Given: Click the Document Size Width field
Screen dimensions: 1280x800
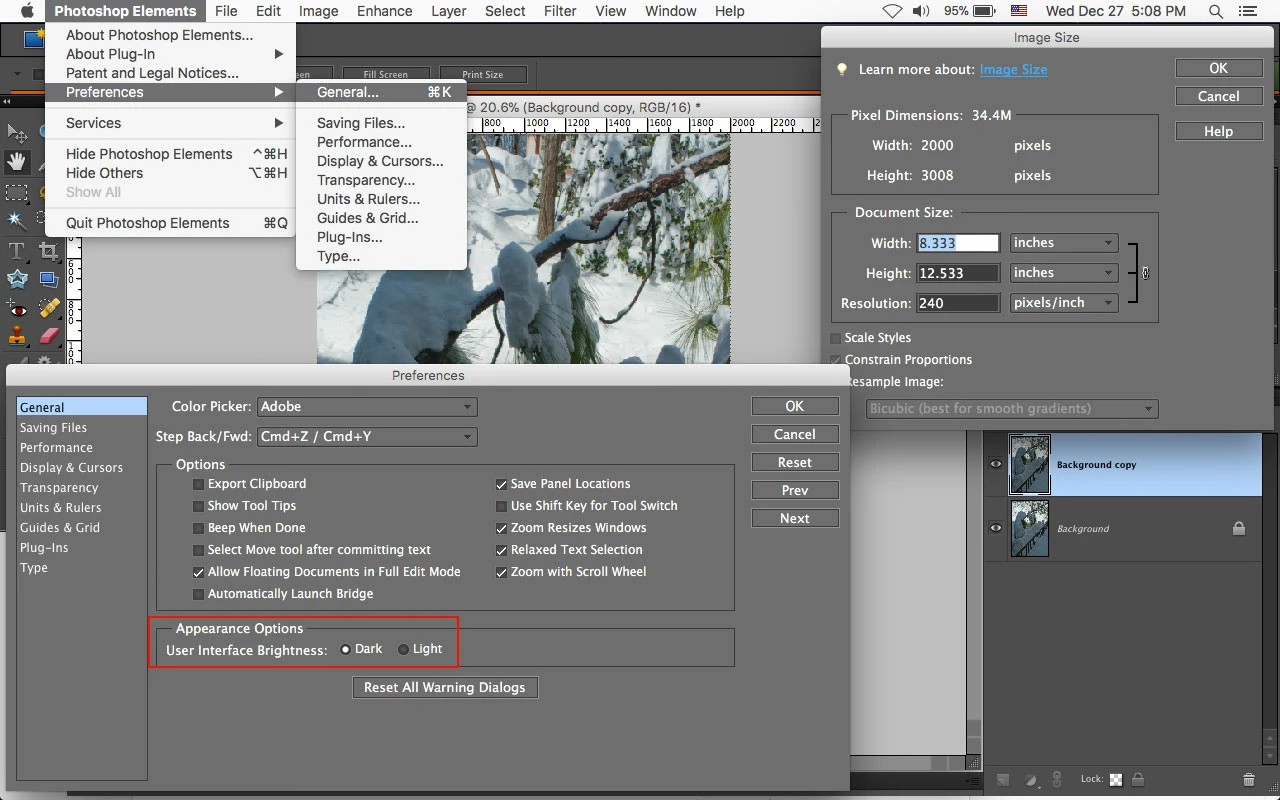Looking at the screenshot, I should [958, 243].
